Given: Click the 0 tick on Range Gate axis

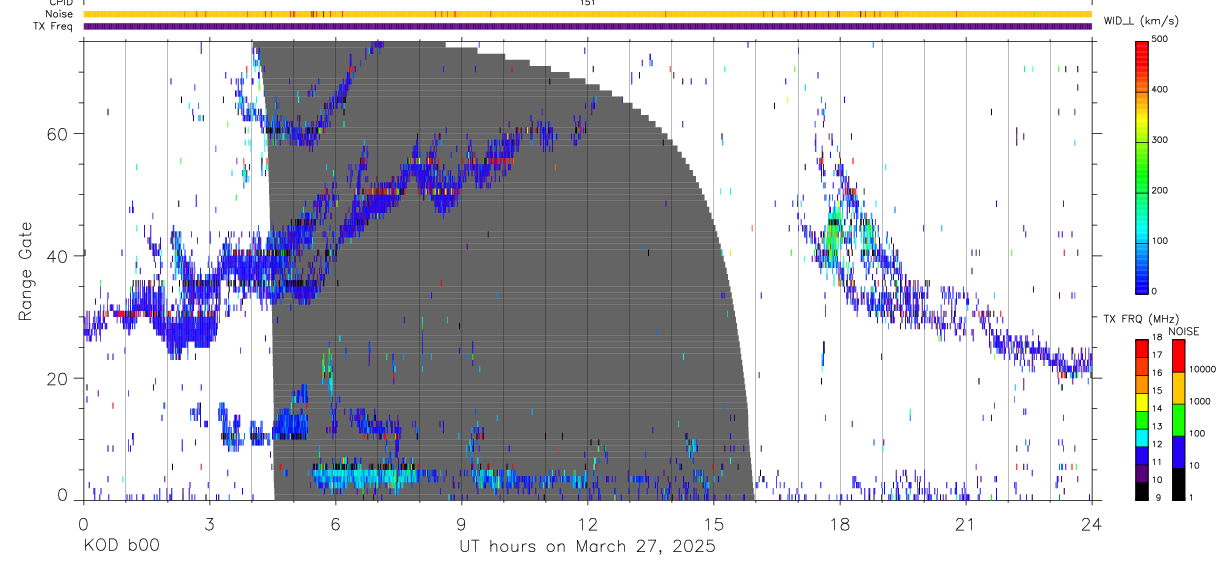Looking at the screenshot, I should click(63, 495).
